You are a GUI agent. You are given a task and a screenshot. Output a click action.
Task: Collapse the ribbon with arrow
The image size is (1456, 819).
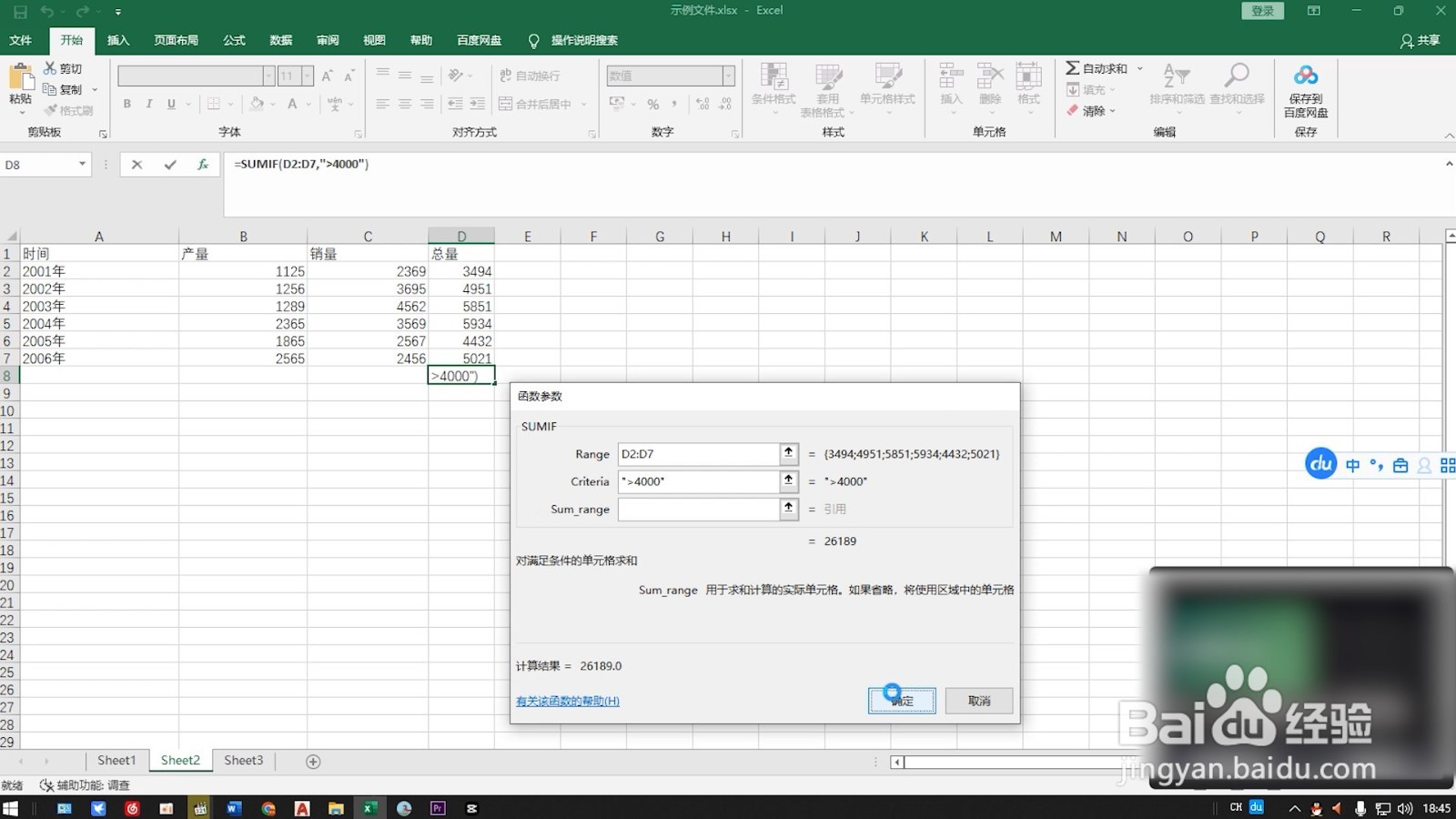[x=1449, y=136]
